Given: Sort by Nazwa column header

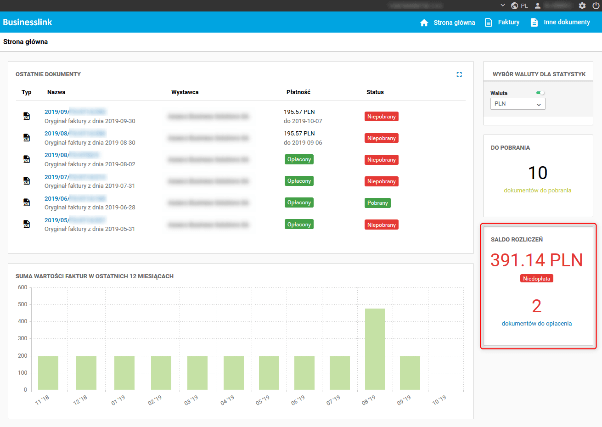Looking at the screenshot, I should (x=56, y=92).
